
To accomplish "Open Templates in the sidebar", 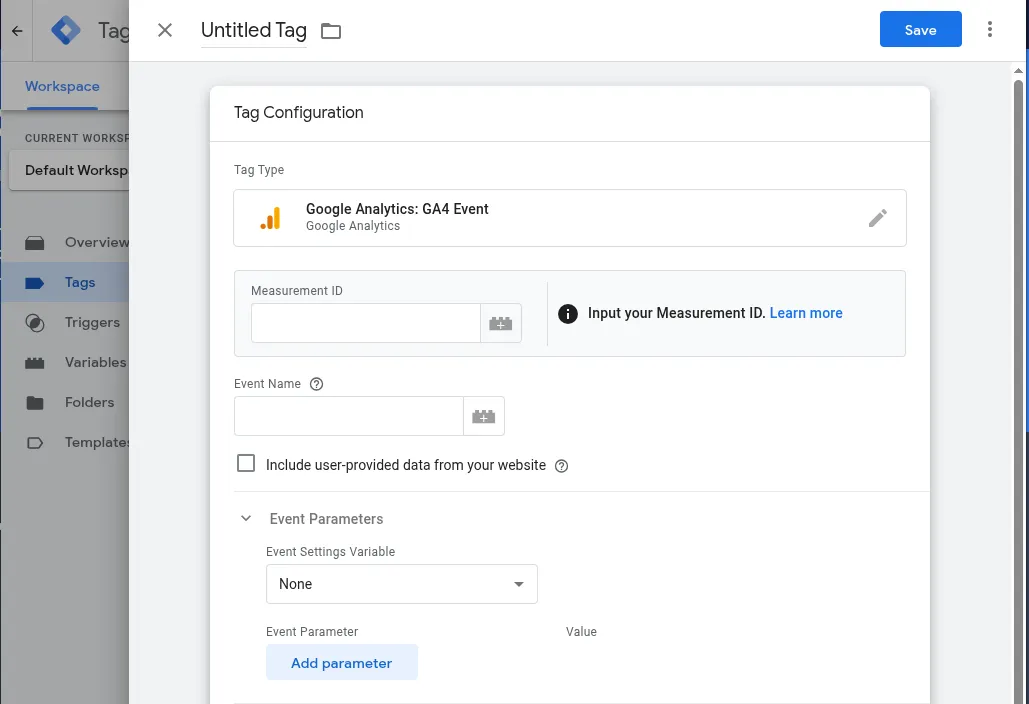I will coord(66,443).
